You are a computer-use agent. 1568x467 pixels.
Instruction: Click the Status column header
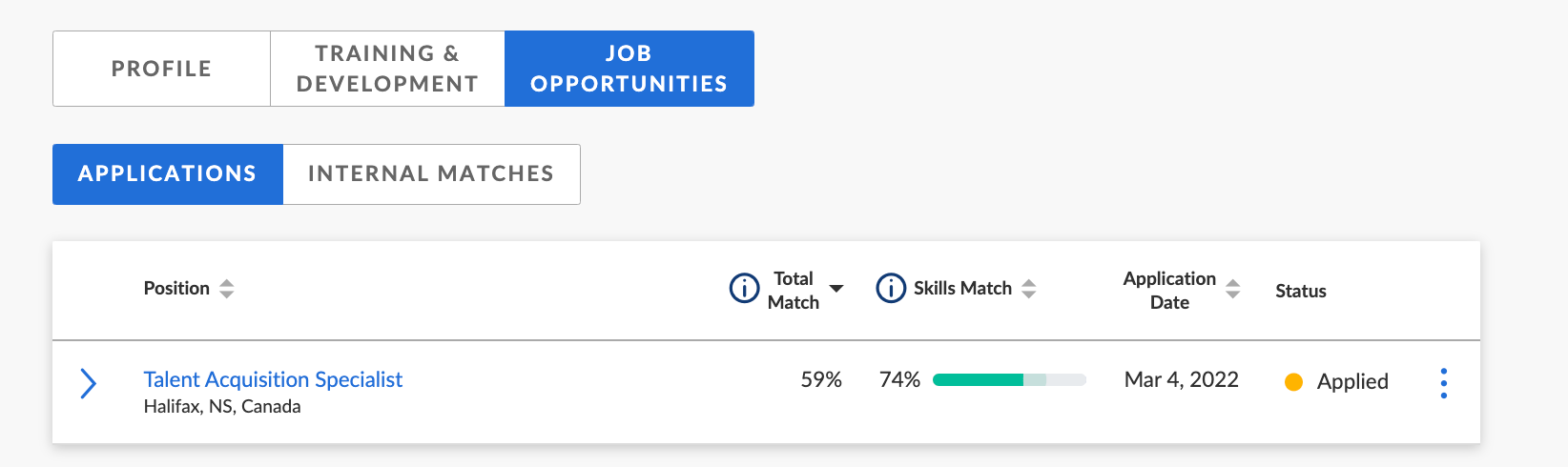pyautogui.click(x=1301, y=292)
